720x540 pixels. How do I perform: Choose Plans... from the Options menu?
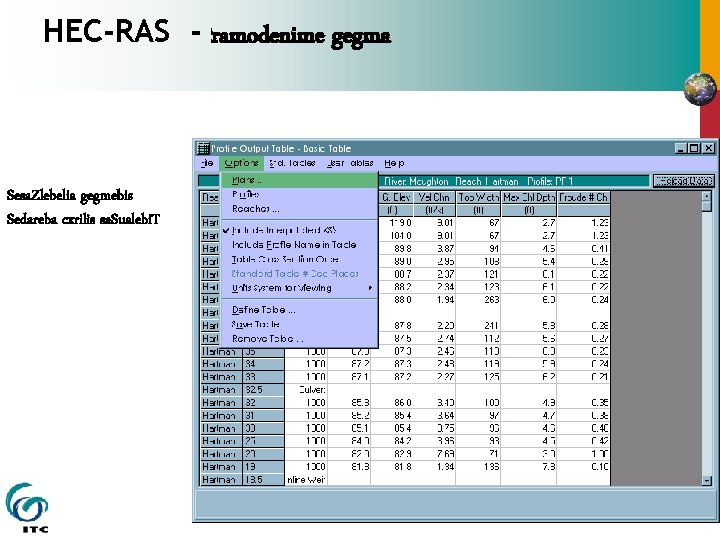click(299, 180)
